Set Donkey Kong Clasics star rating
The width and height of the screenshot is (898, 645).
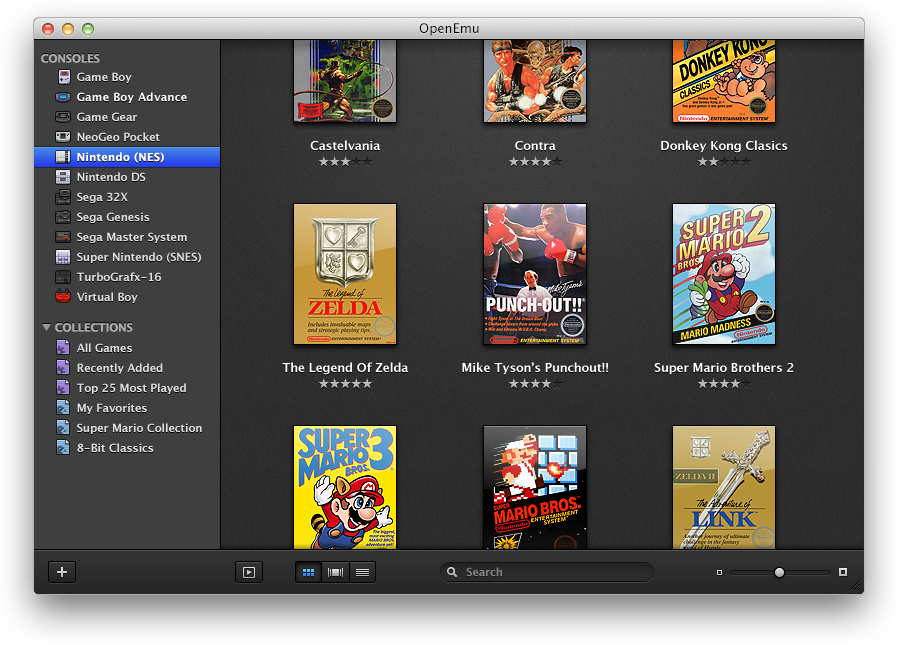click(x=724, y=162)
